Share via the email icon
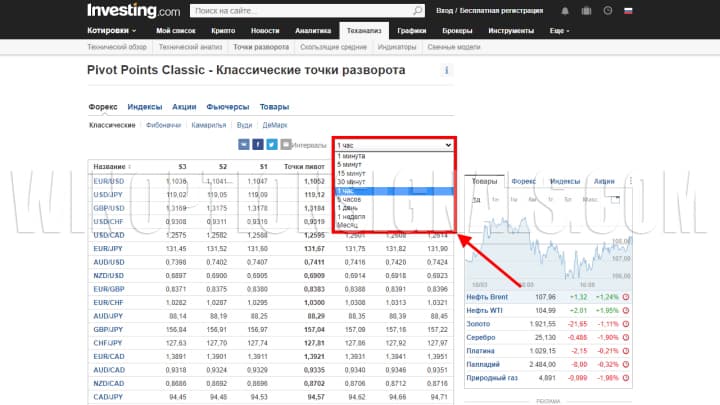This screenshot has width=720, height=405. coord(244,145)
